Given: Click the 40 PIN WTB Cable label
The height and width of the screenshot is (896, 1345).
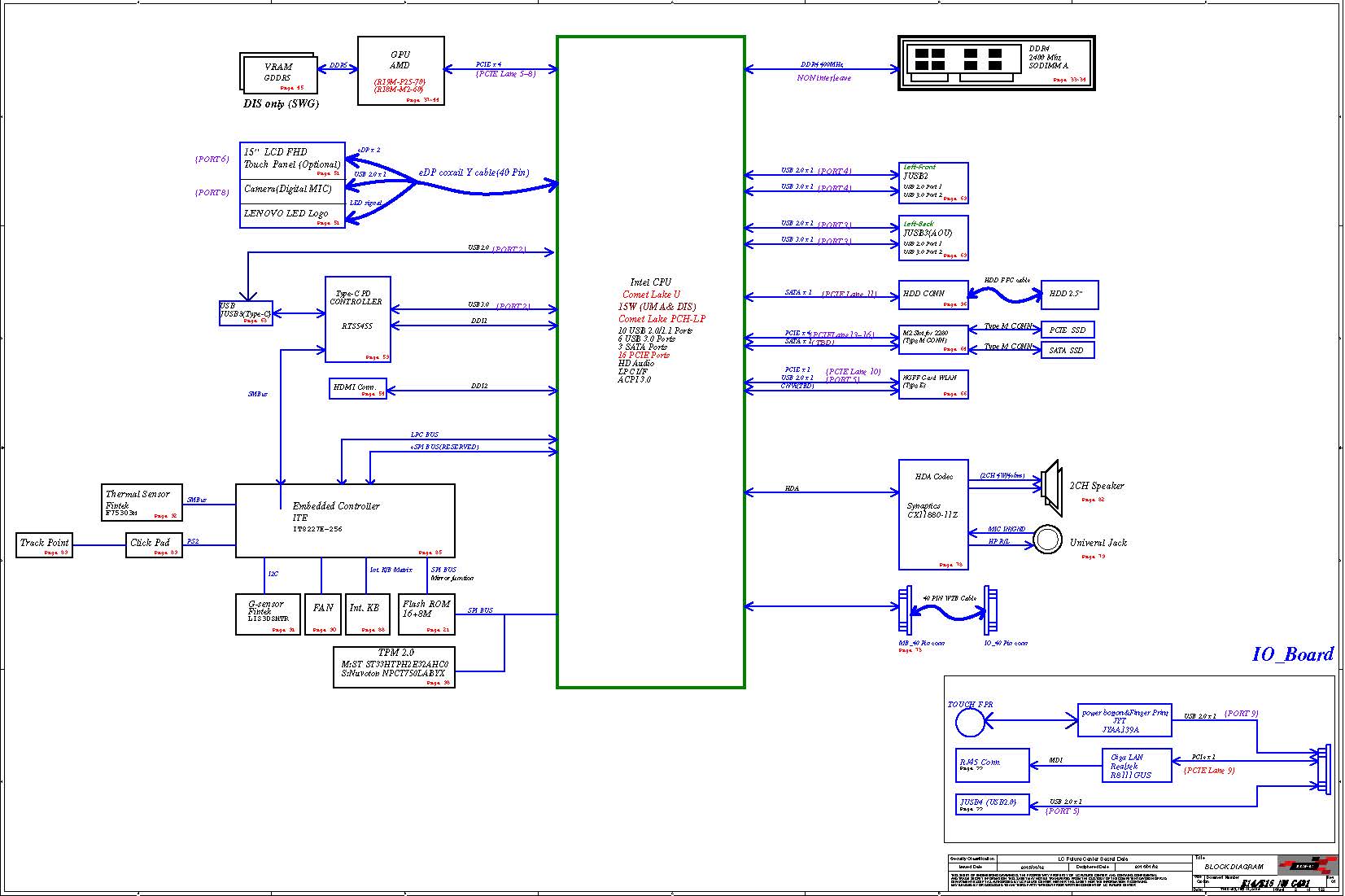Looking at the screenshot, I should [x=950, y=598].
